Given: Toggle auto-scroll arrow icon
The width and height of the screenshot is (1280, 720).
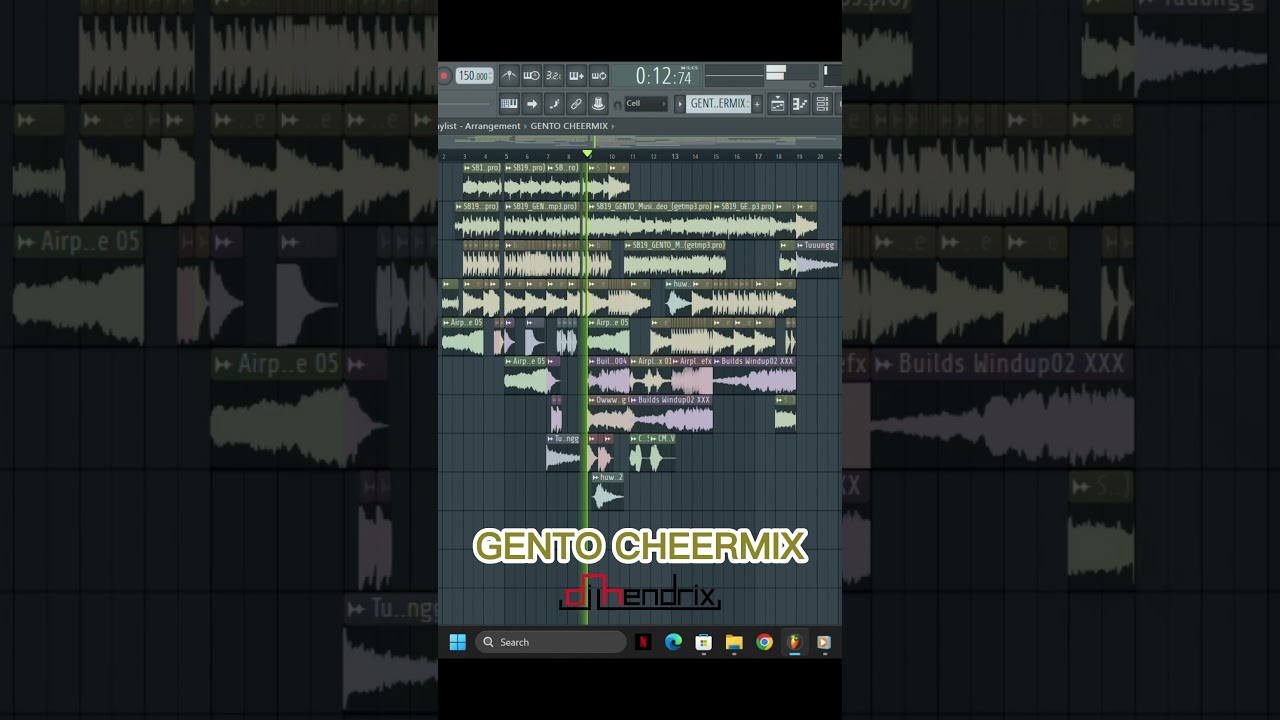Looking at the screenshot, I should click(532, 103).
